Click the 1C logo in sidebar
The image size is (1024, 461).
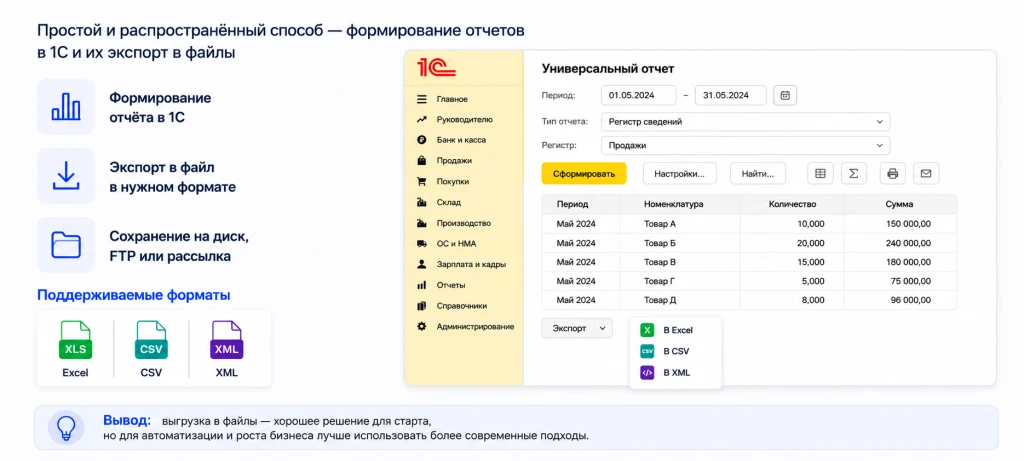436,67
